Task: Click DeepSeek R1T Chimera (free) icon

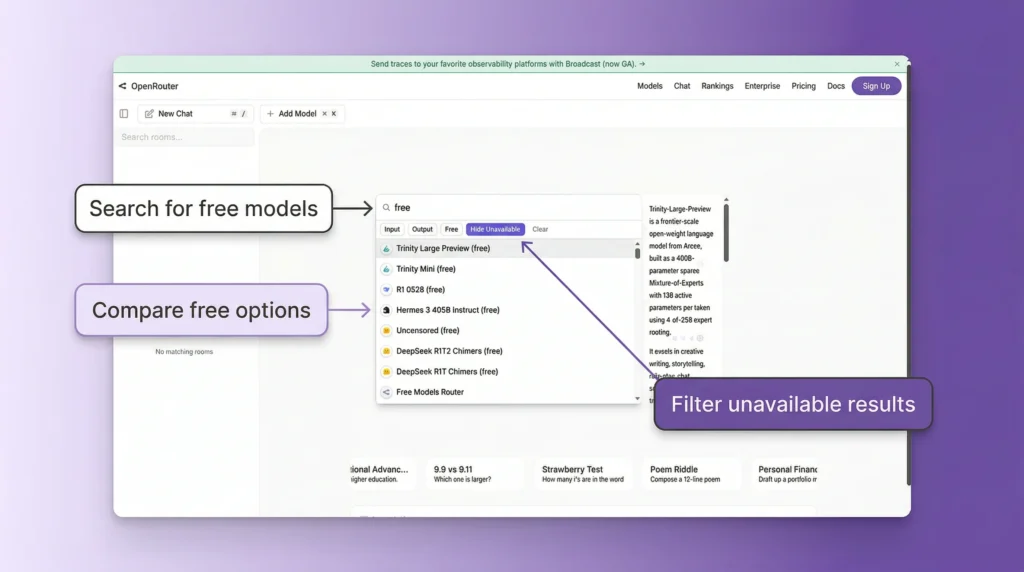Action: [387, 372]
